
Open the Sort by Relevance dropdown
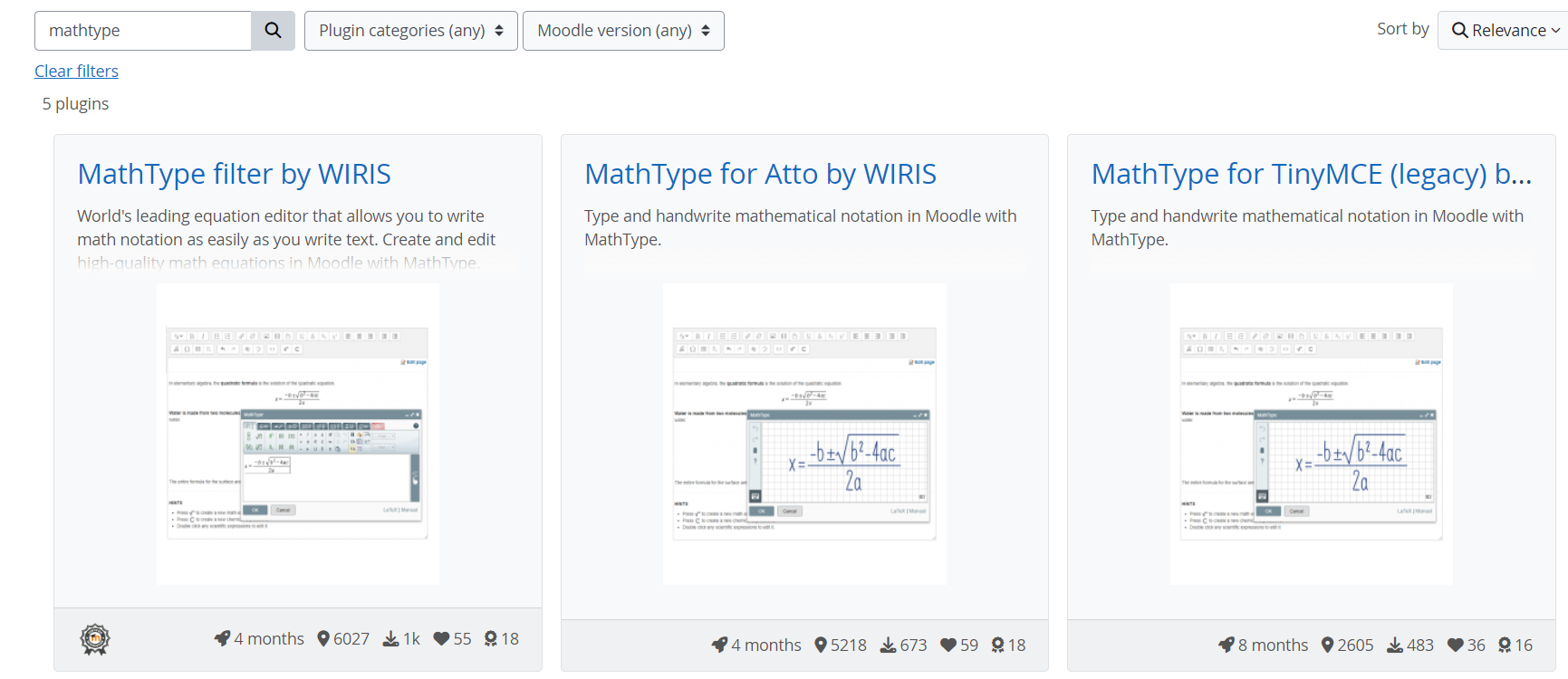pyautogui.click(x=1505, y=31)
